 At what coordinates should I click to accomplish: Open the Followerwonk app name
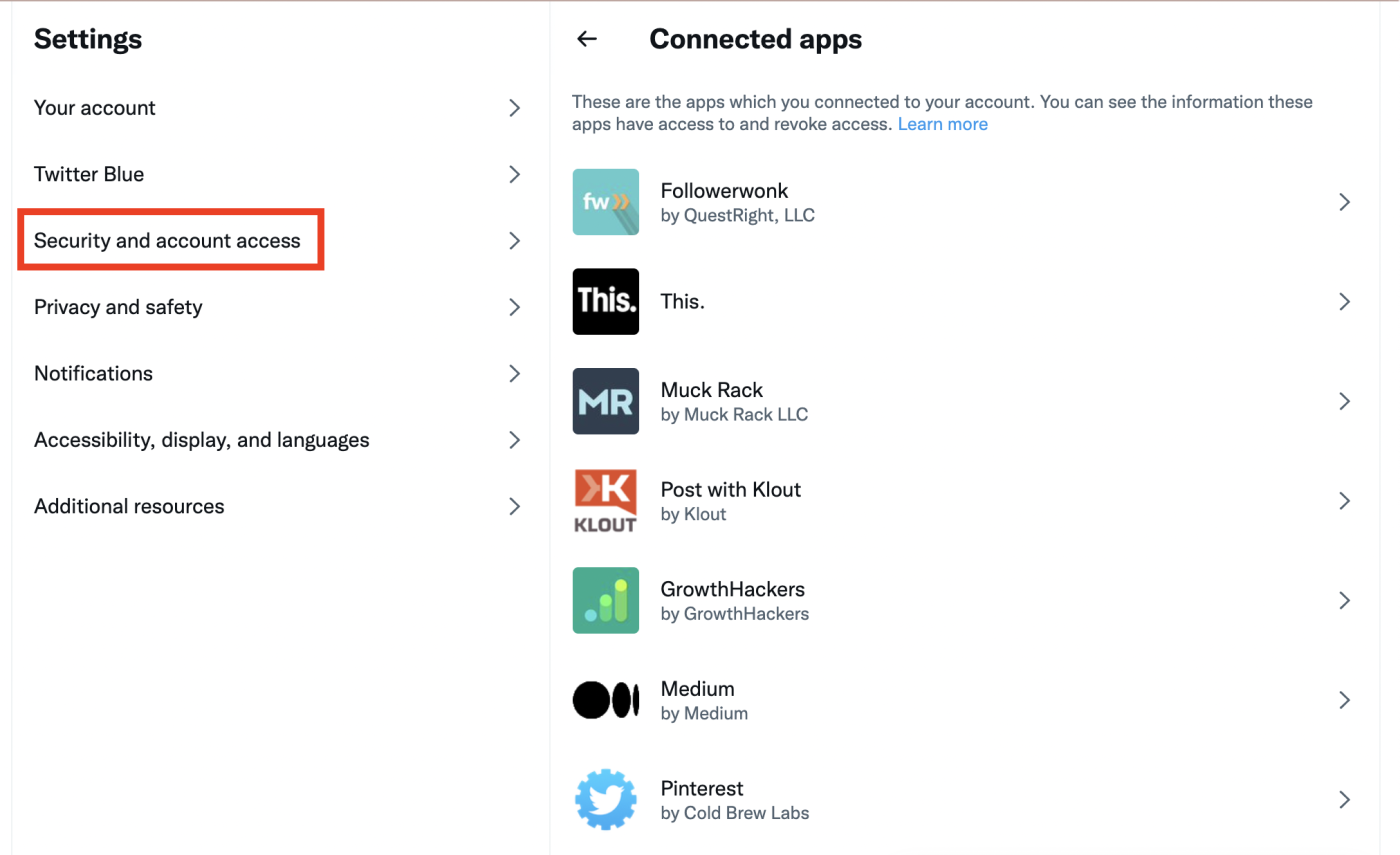724,190
